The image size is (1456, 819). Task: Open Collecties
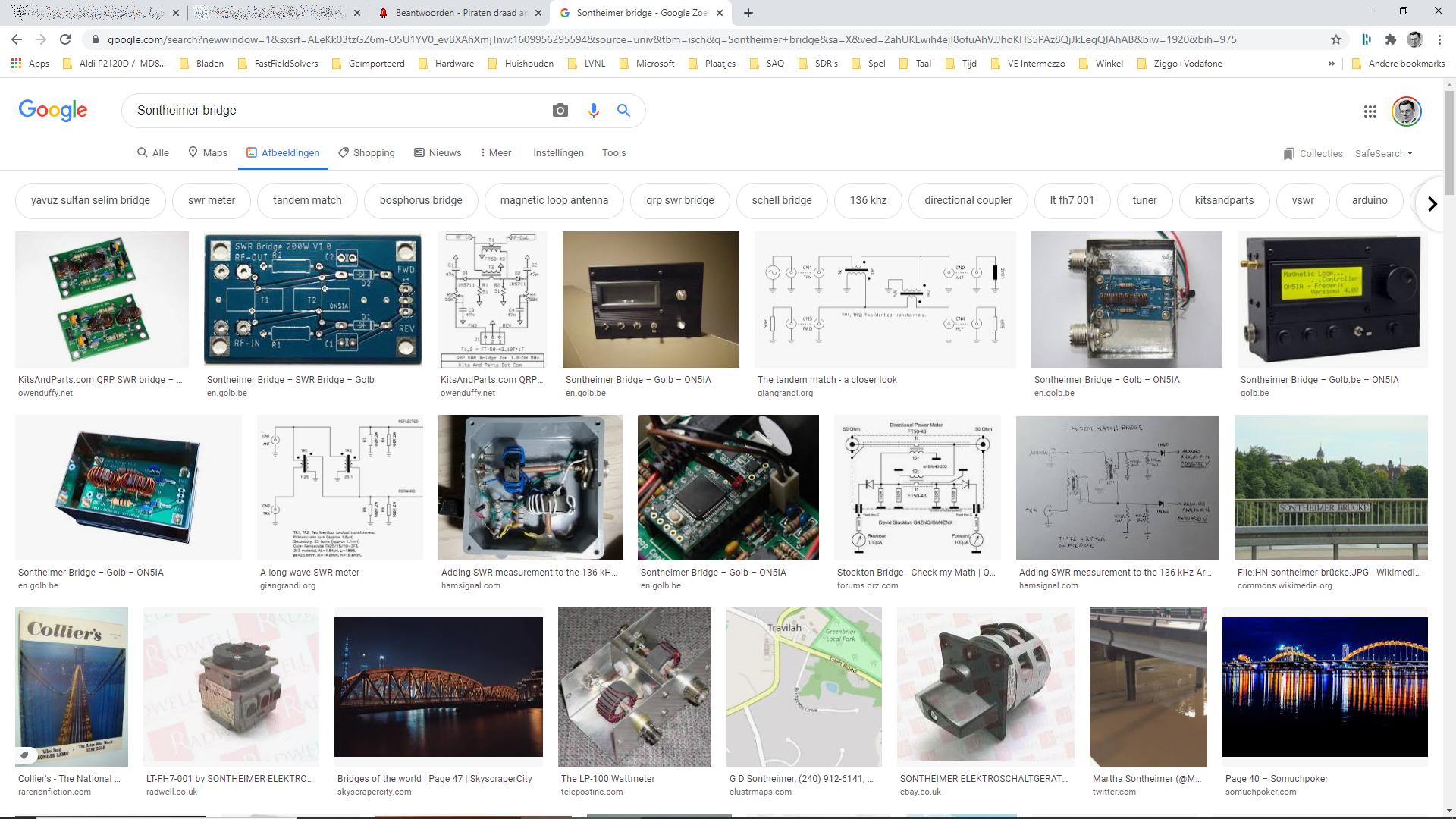(1313, 153)
